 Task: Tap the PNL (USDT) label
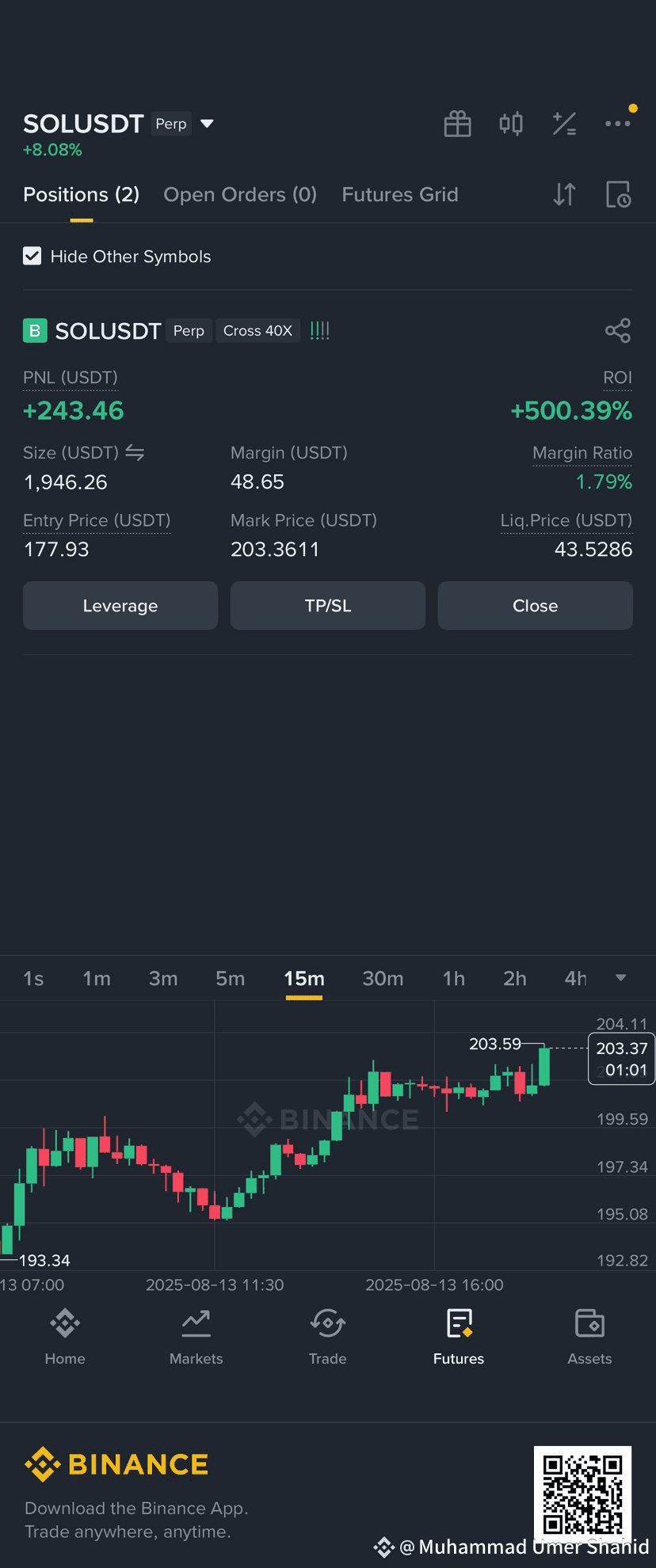[71, 378]
